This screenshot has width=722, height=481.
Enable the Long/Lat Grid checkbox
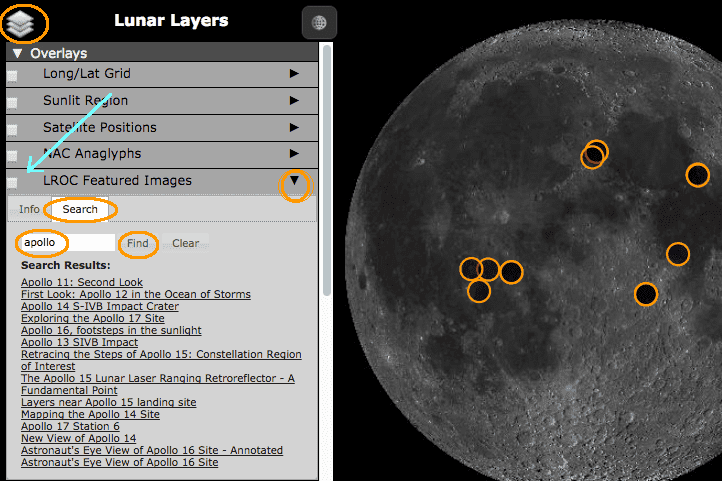pyautogui.click(x=12, y=75)
